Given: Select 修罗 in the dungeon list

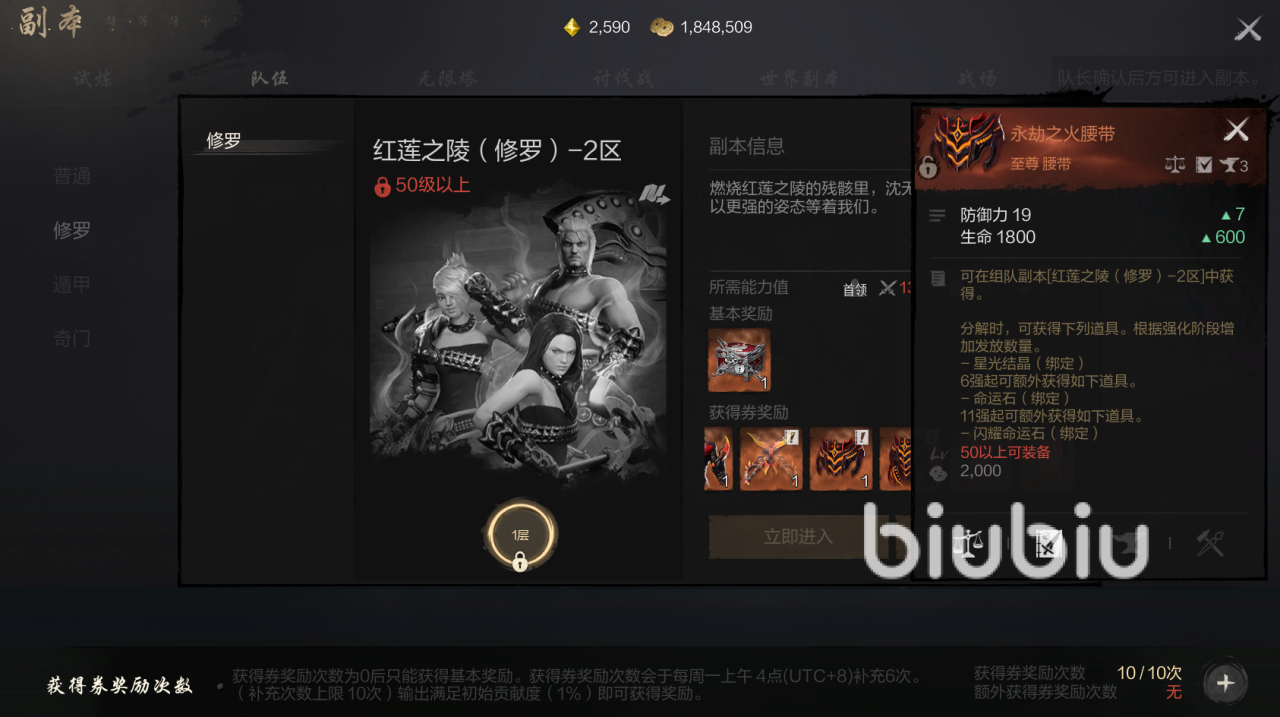Looking at the screenshot, I should [x=224, y=141].
